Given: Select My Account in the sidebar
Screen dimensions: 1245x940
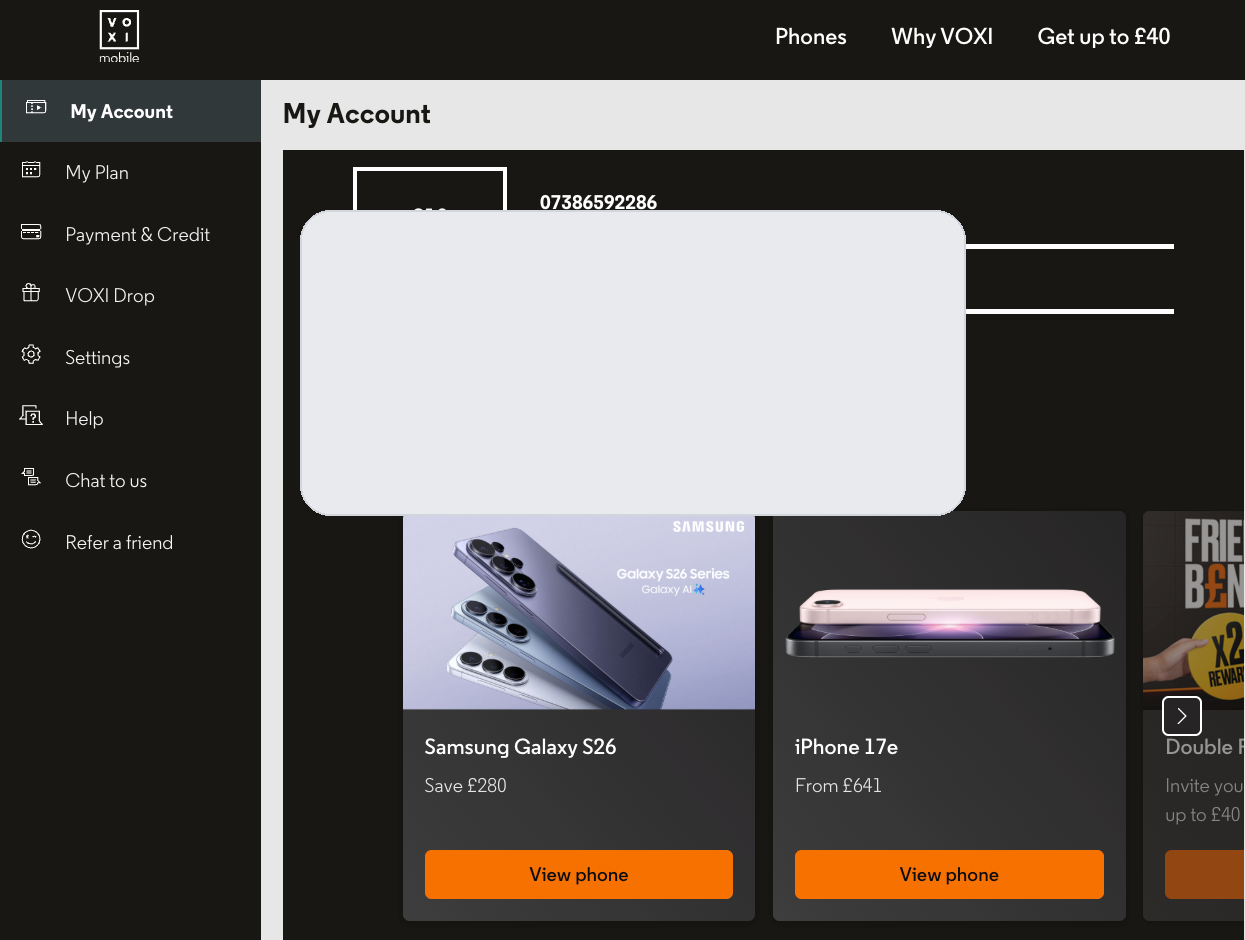Looking at the screenshot, I should [x=130, y=111].
